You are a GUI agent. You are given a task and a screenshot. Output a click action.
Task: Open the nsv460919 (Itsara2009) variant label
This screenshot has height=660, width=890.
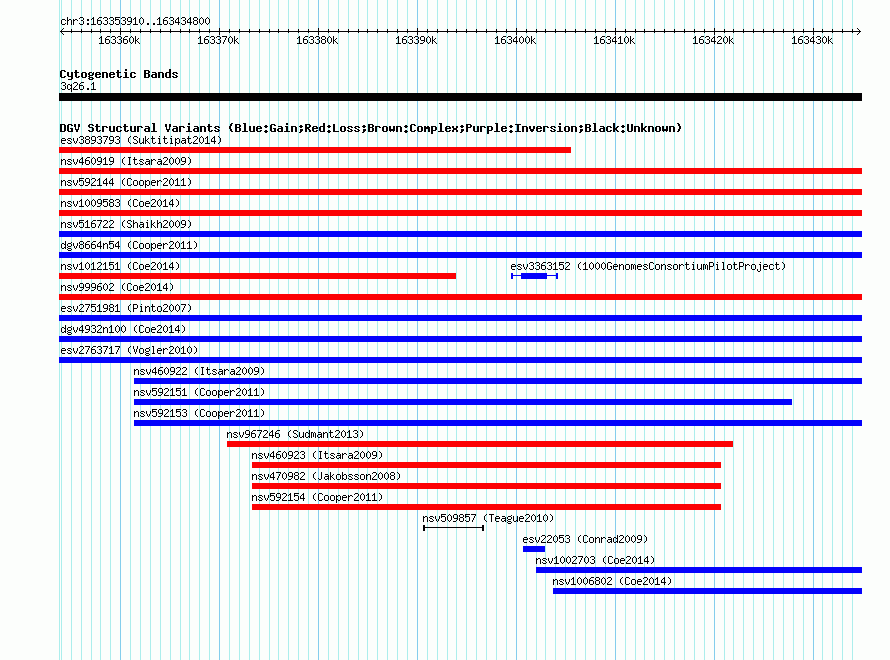pos(126,161)
